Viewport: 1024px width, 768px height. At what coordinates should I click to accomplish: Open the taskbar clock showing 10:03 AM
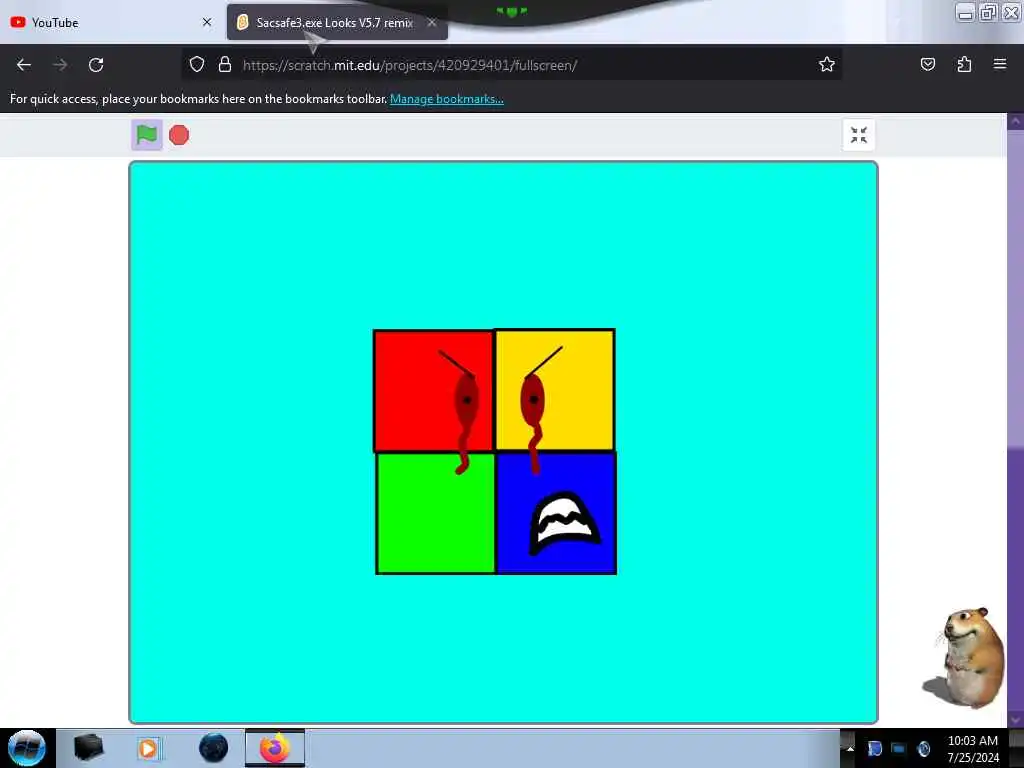click(973, 749)
